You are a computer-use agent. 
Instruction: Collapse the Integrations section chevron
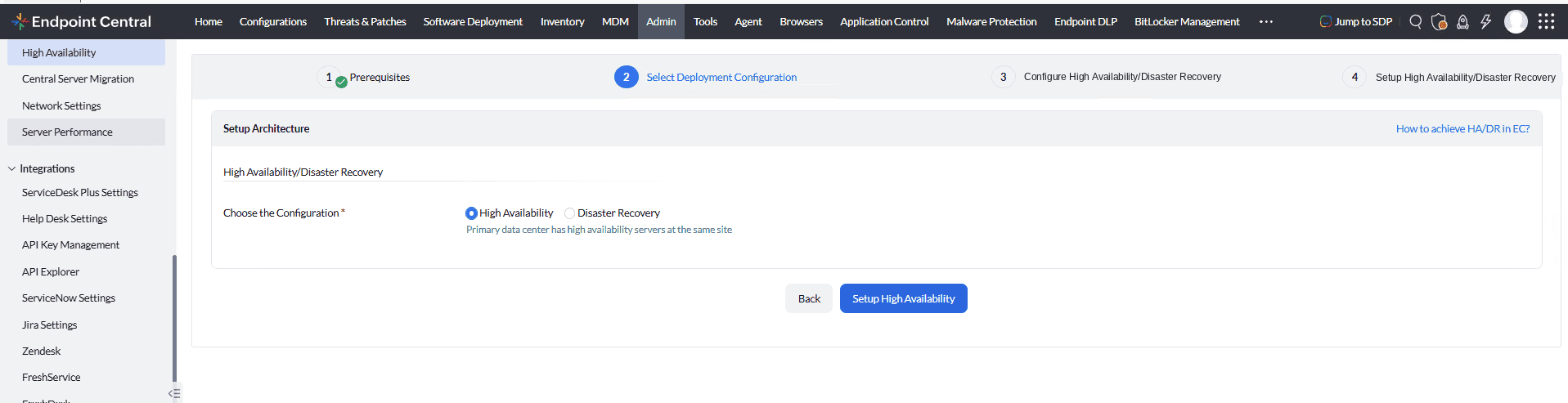click(x=11, y=168)
